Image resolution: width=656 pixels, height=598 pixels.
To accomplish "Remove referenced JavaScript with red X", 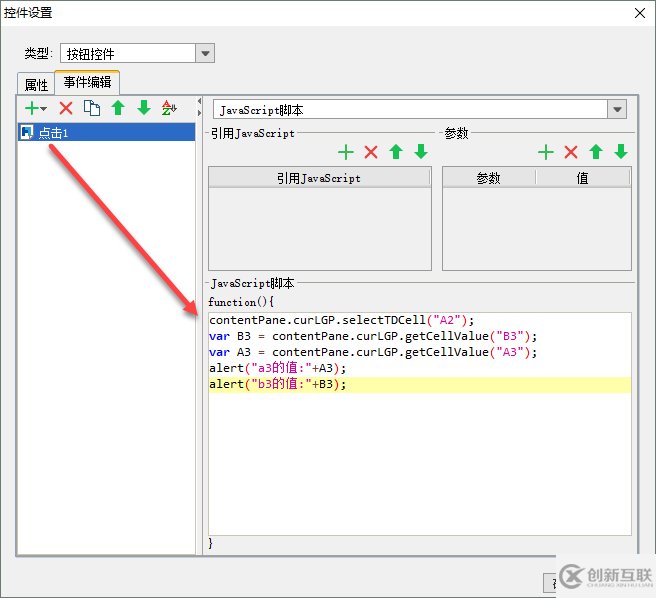I will pos(371,152).
